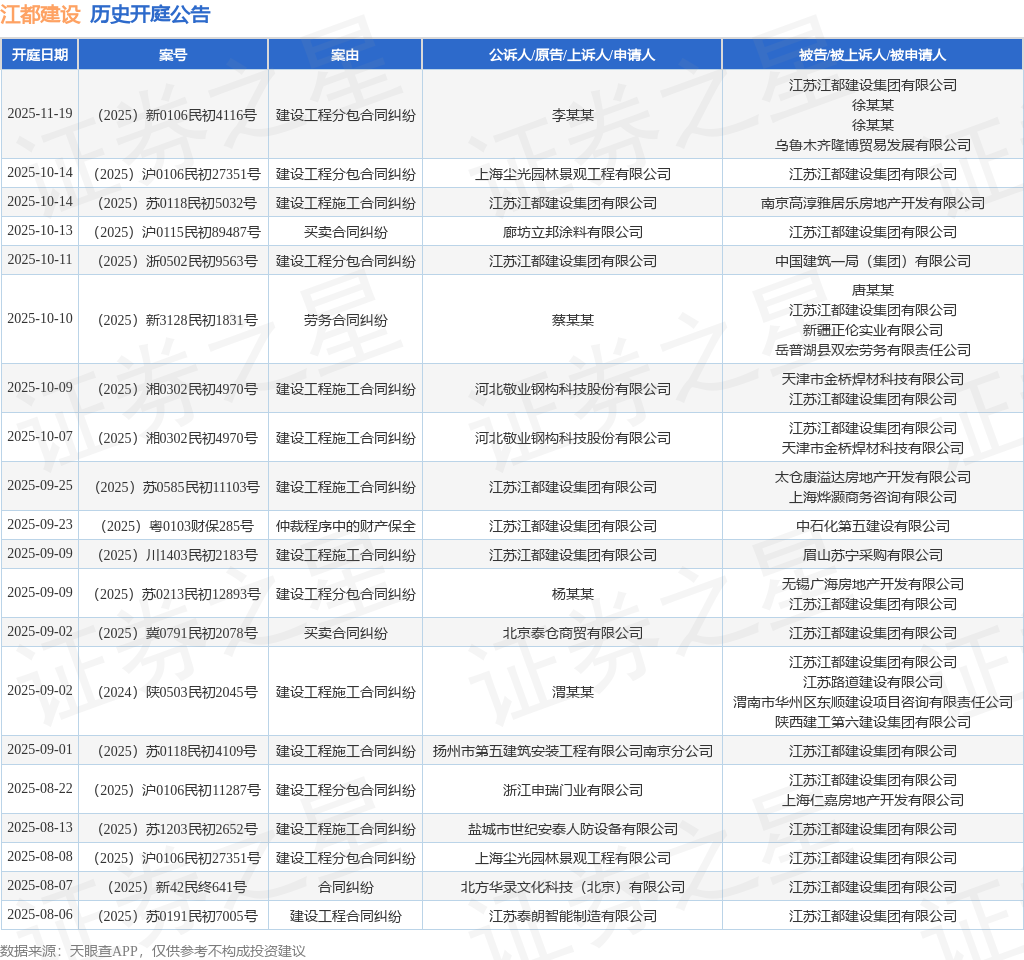
Task: Select the date cell 2025-09-25
Action: 40,485
